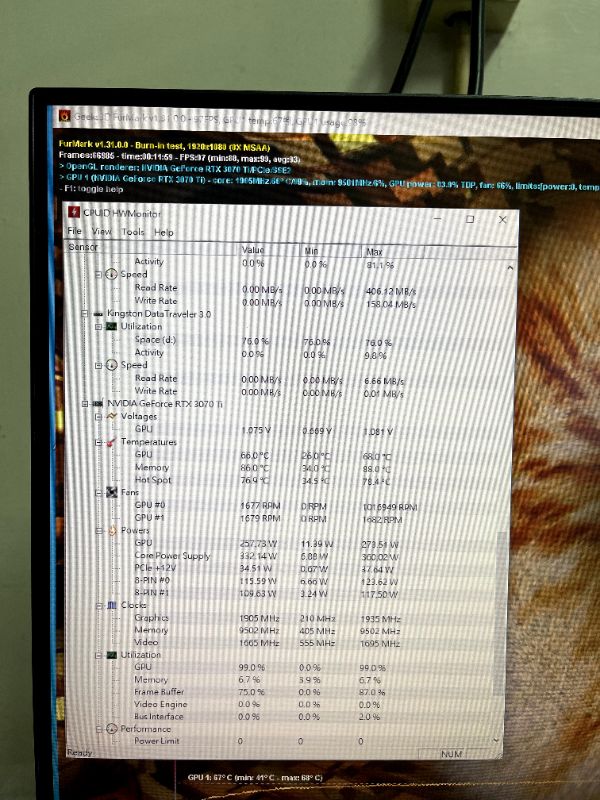Select the Bus Interface utilization row

281,717
